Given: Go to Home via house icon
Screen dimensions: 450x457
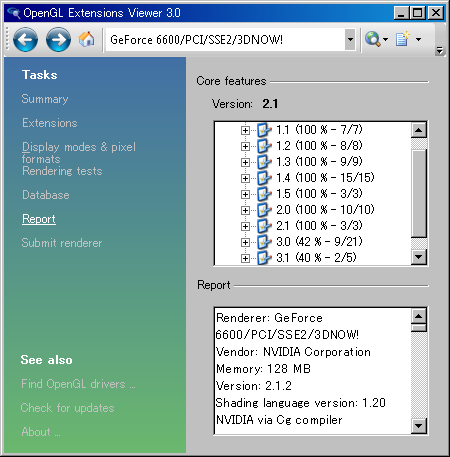Looking at the screenshot, I should pyautogui.click(x=86, y=39).
